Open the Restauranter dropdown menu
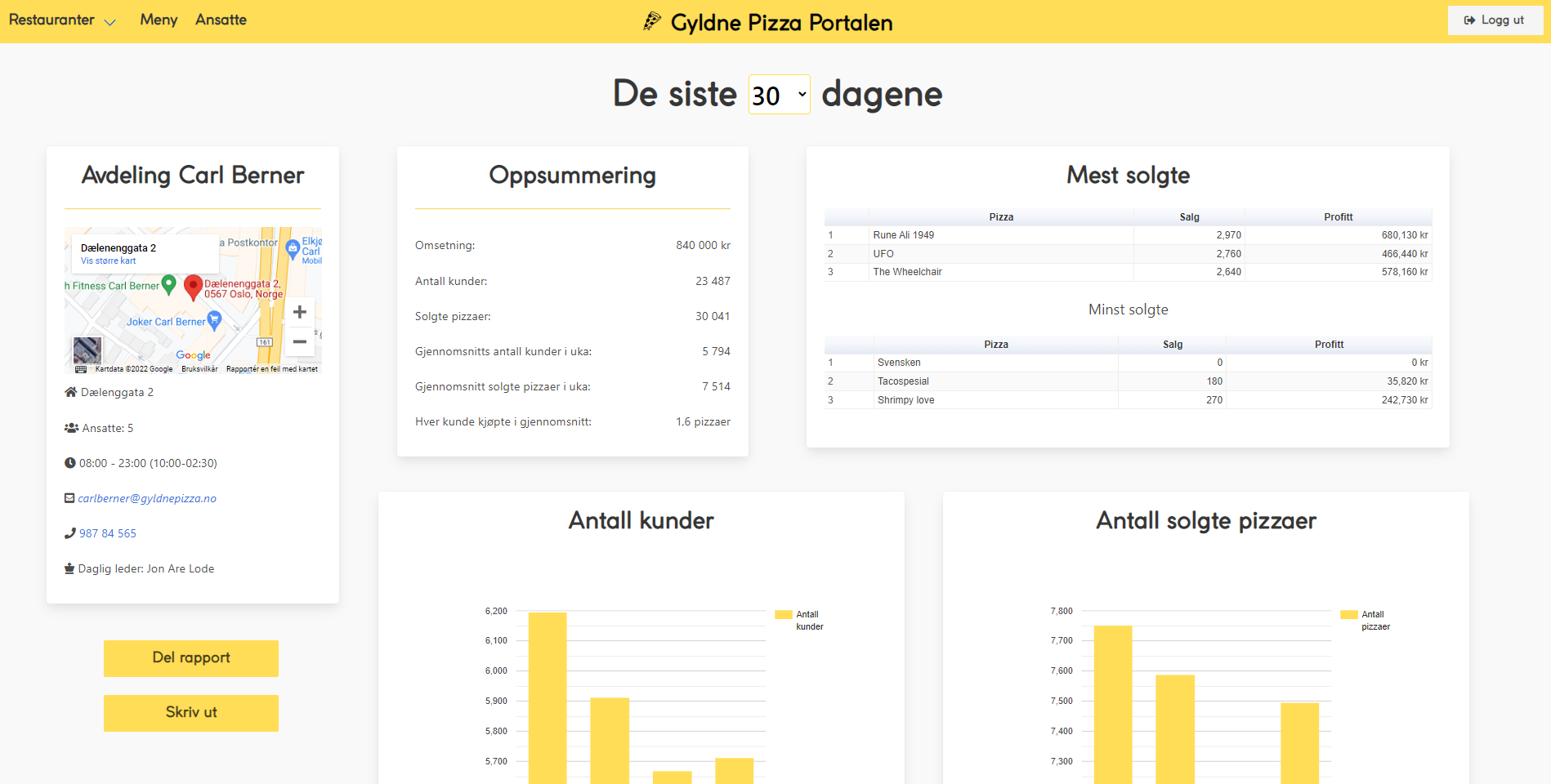1551x784 pixels. (x=62, y=20)
